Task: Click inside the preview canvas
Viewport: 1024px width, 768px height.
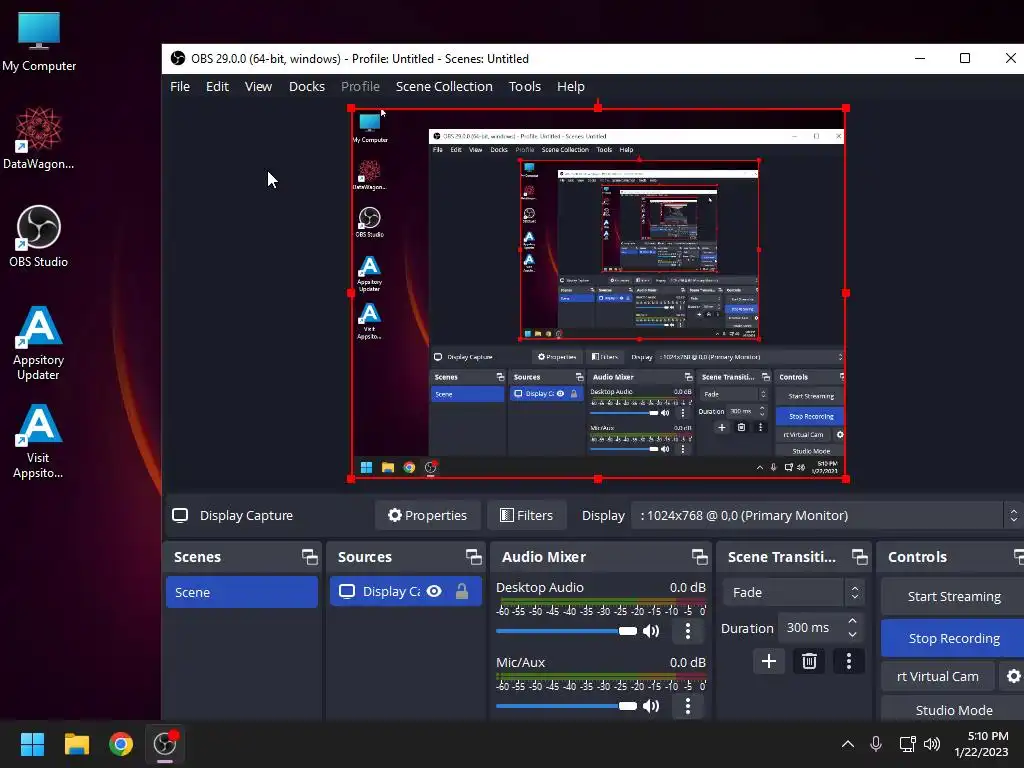Action: 598,294
